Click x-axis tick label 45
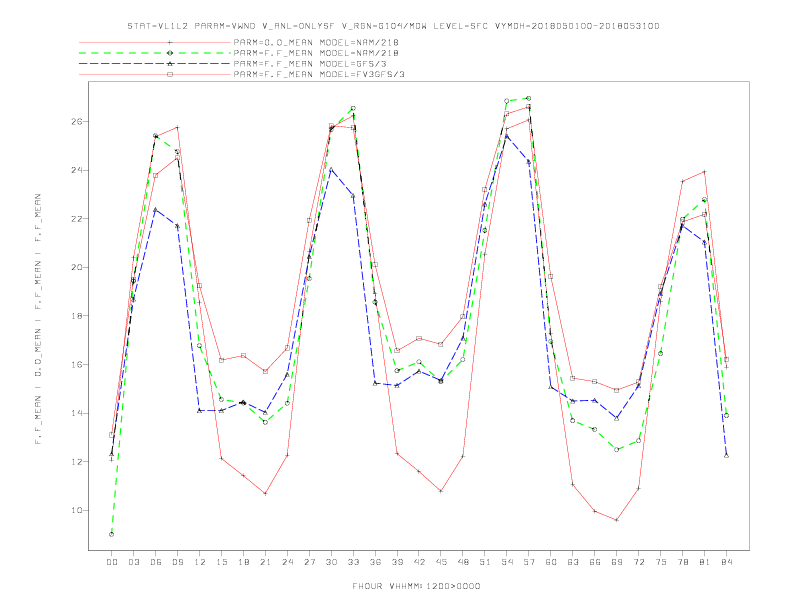The image size is (792, 612). [x=441, y=562]
